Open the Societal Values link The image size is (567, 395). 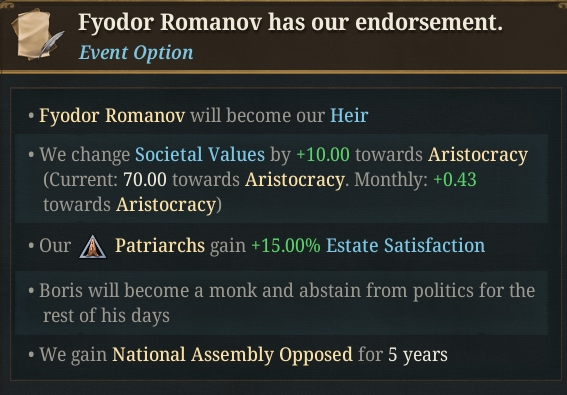(x=200, y=154)
